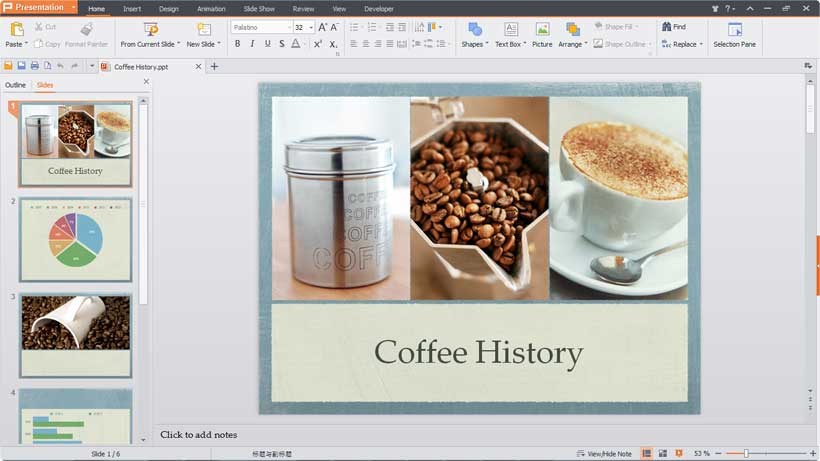Click the Find binoculars icon

tap(666, 26)
